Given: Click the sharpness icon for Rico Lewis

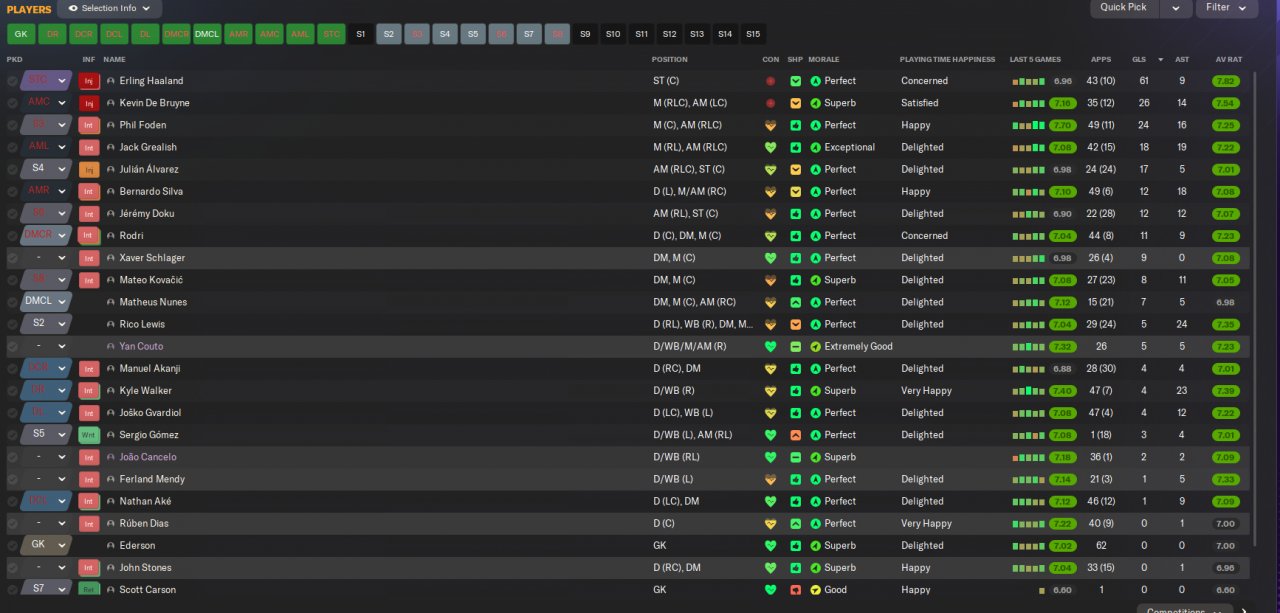Looking at the screenshot, I should coord(795,324).
